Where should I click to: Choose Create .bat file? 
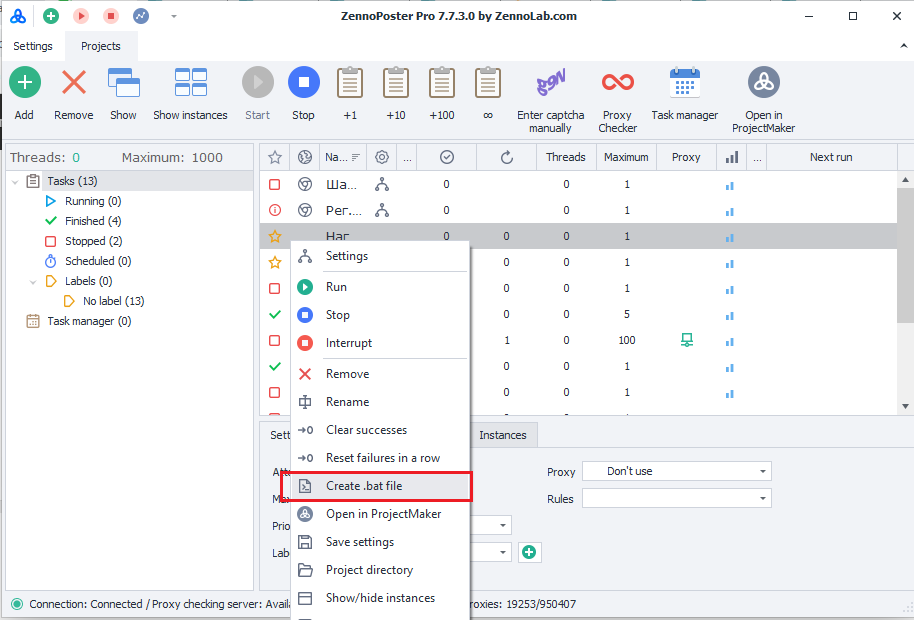click(x=380, y=486)
